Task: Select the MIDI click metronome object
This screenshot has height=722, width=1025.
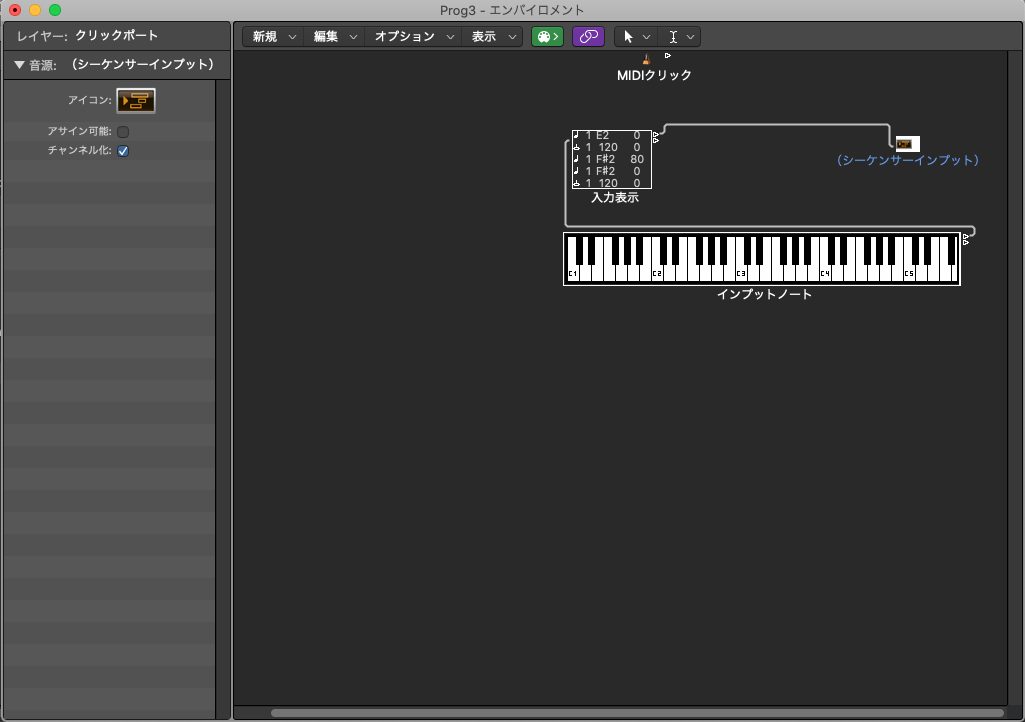Action: [x=647, y=60]
